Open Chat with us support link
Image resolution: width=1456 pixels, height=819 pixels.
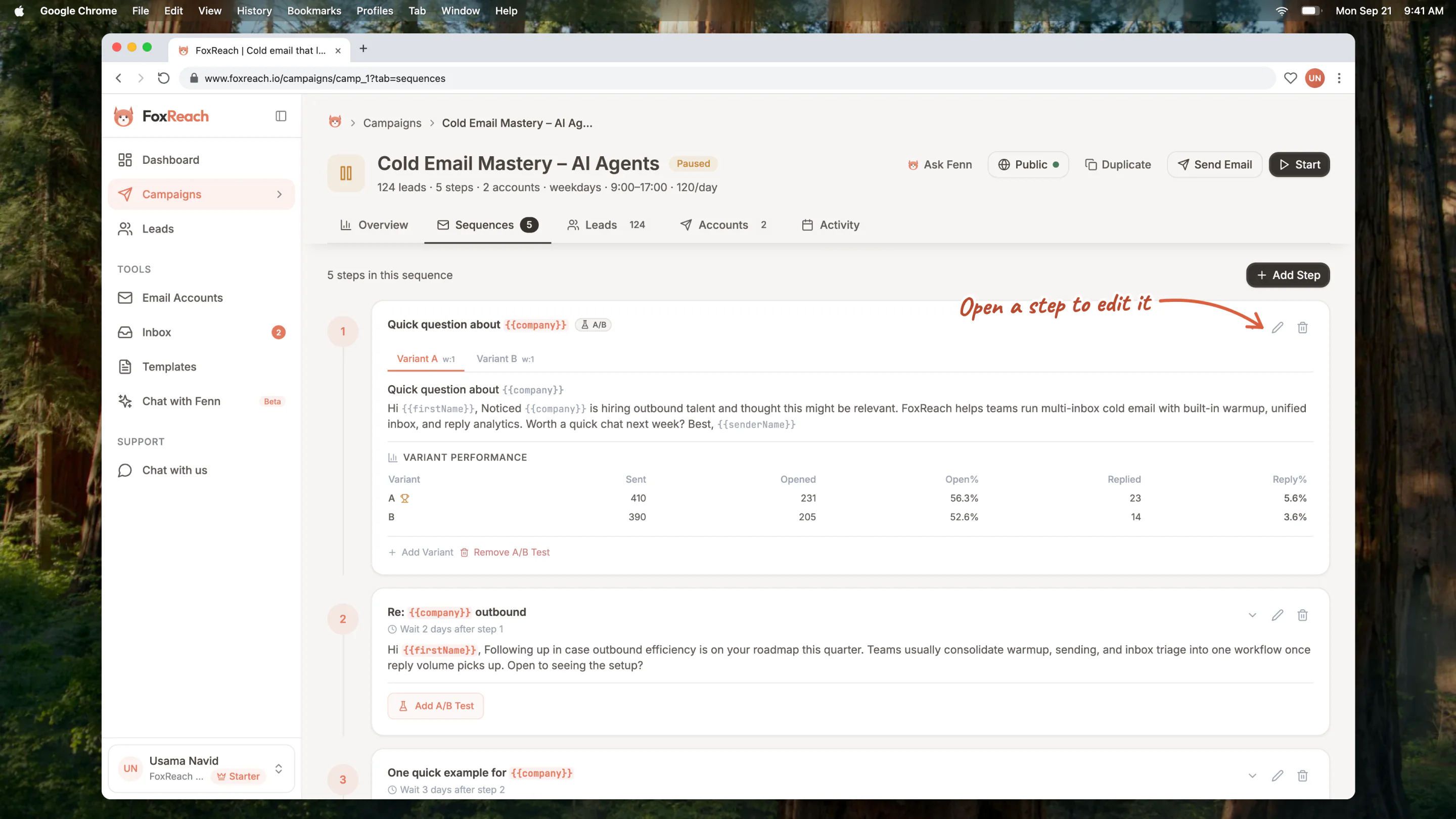(201, 470)
